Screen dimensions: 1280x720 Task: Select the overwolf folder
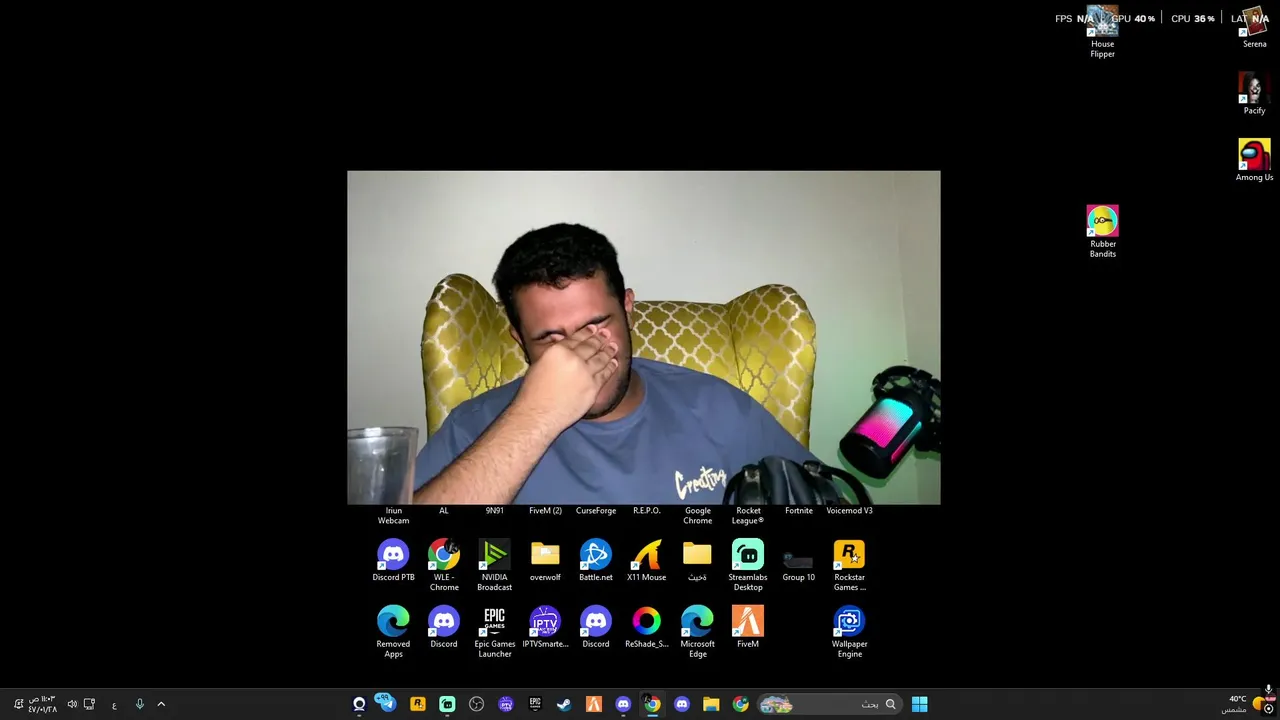[545, 560]
